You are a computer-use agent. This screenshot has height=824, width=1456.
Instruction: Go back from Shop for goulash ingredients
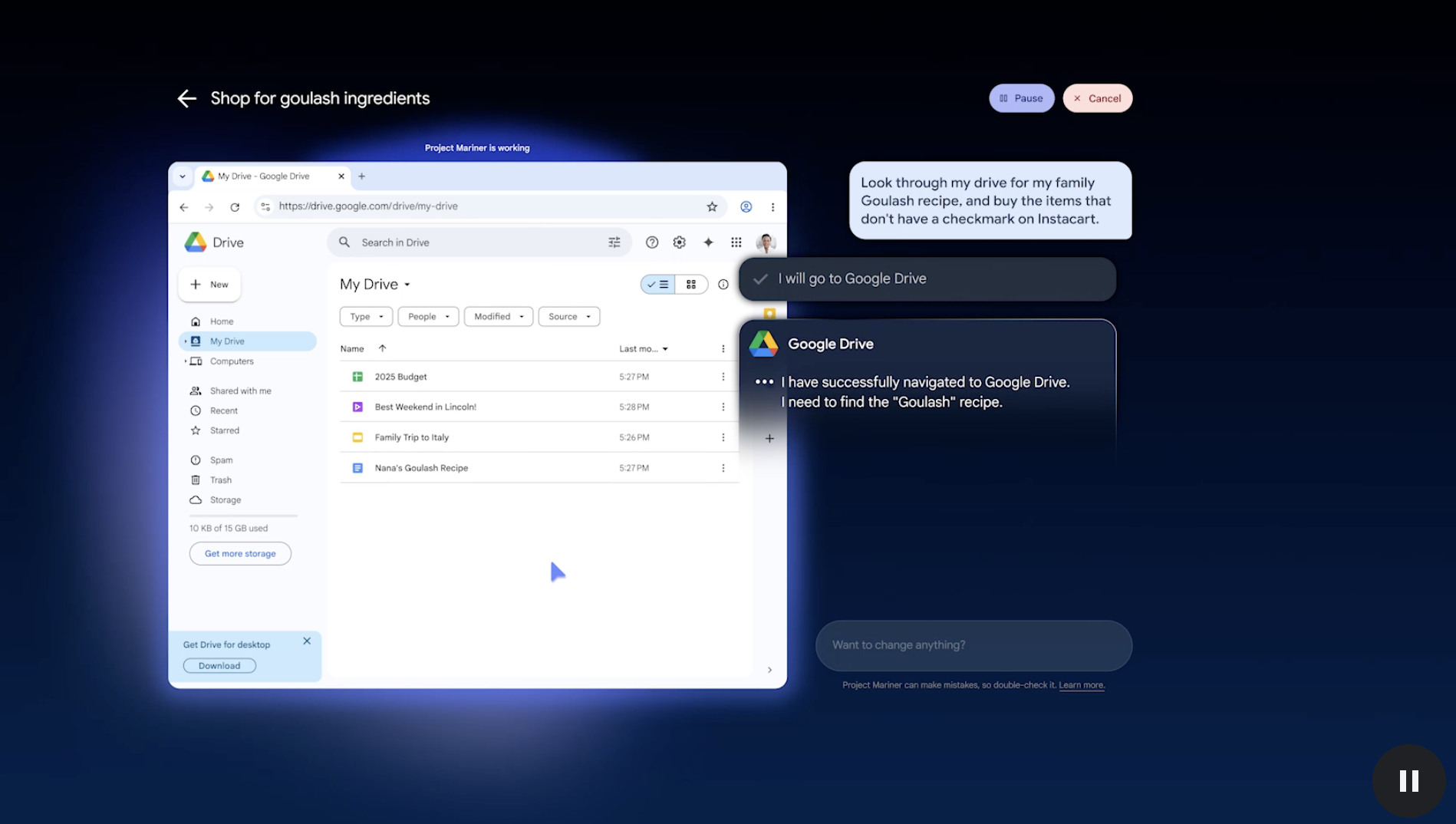coord(186,98)
